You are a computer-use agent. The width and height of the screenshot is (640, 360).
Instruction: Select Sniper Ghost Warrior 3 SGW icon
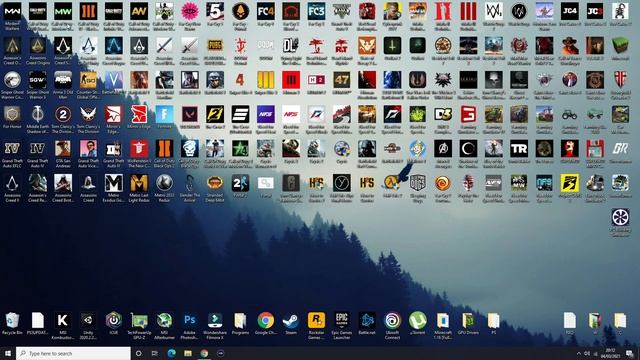coord(38,80)
